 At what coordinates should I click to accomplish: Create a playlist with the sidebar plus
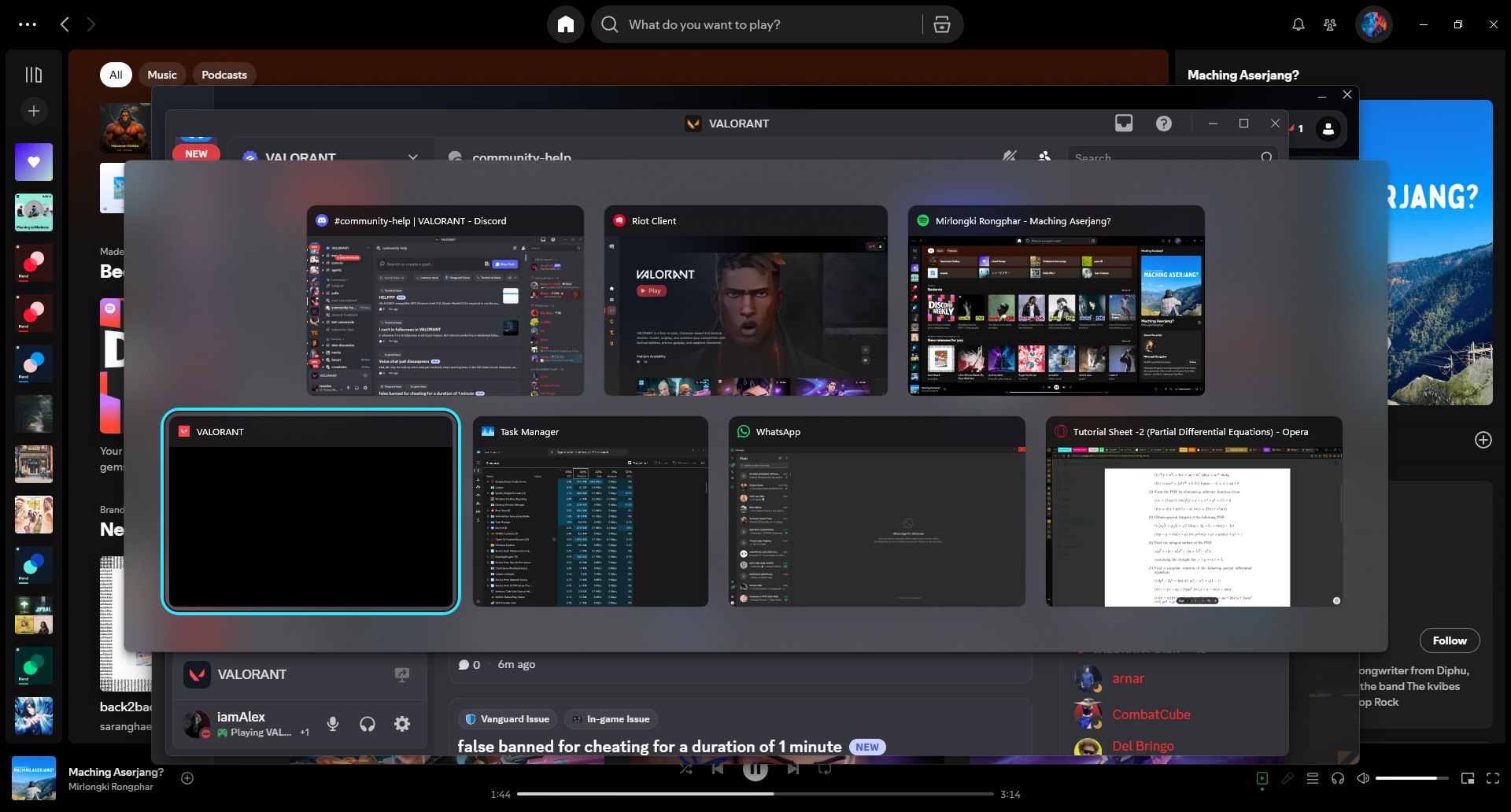34,111
